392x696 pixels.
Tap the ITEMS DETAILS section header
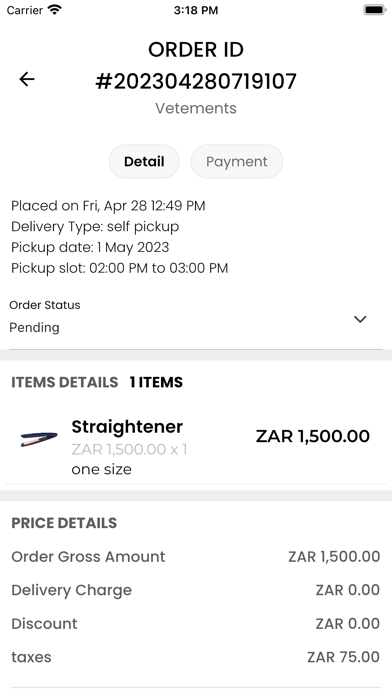[x=65, y=382]
